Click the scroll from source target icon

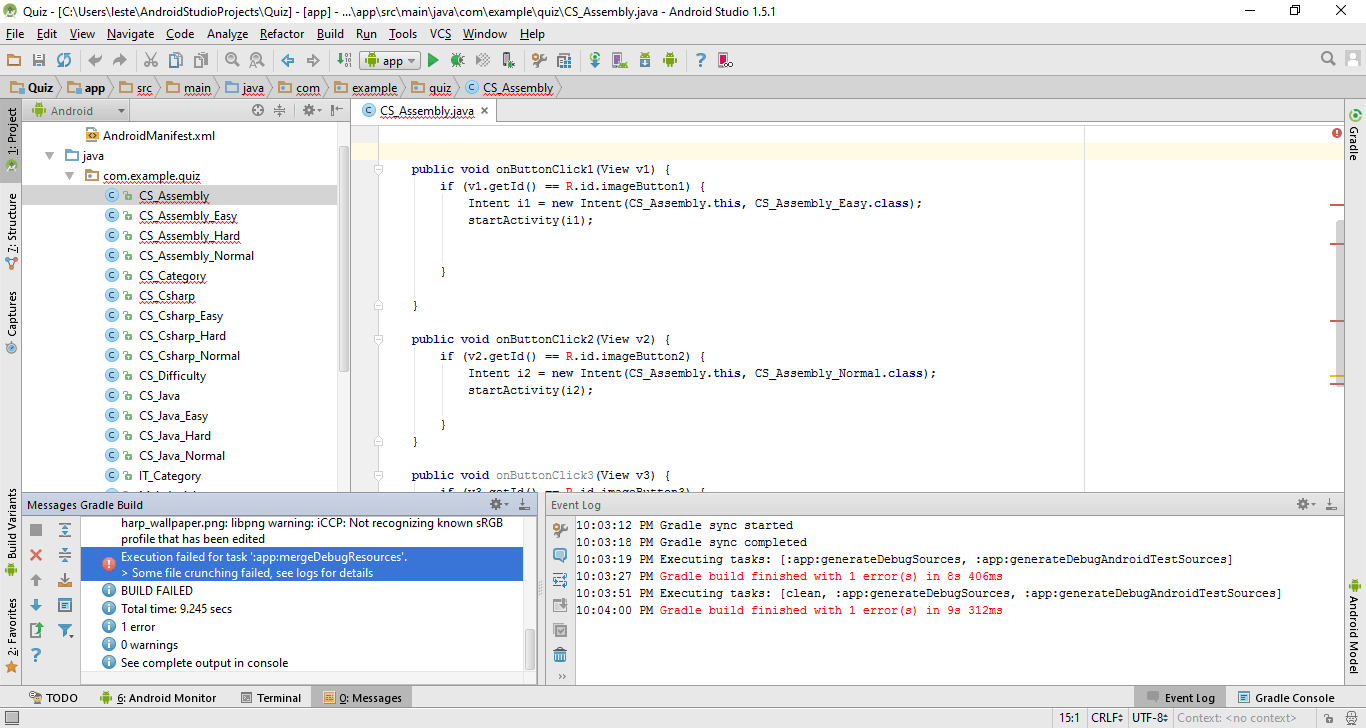258,111
